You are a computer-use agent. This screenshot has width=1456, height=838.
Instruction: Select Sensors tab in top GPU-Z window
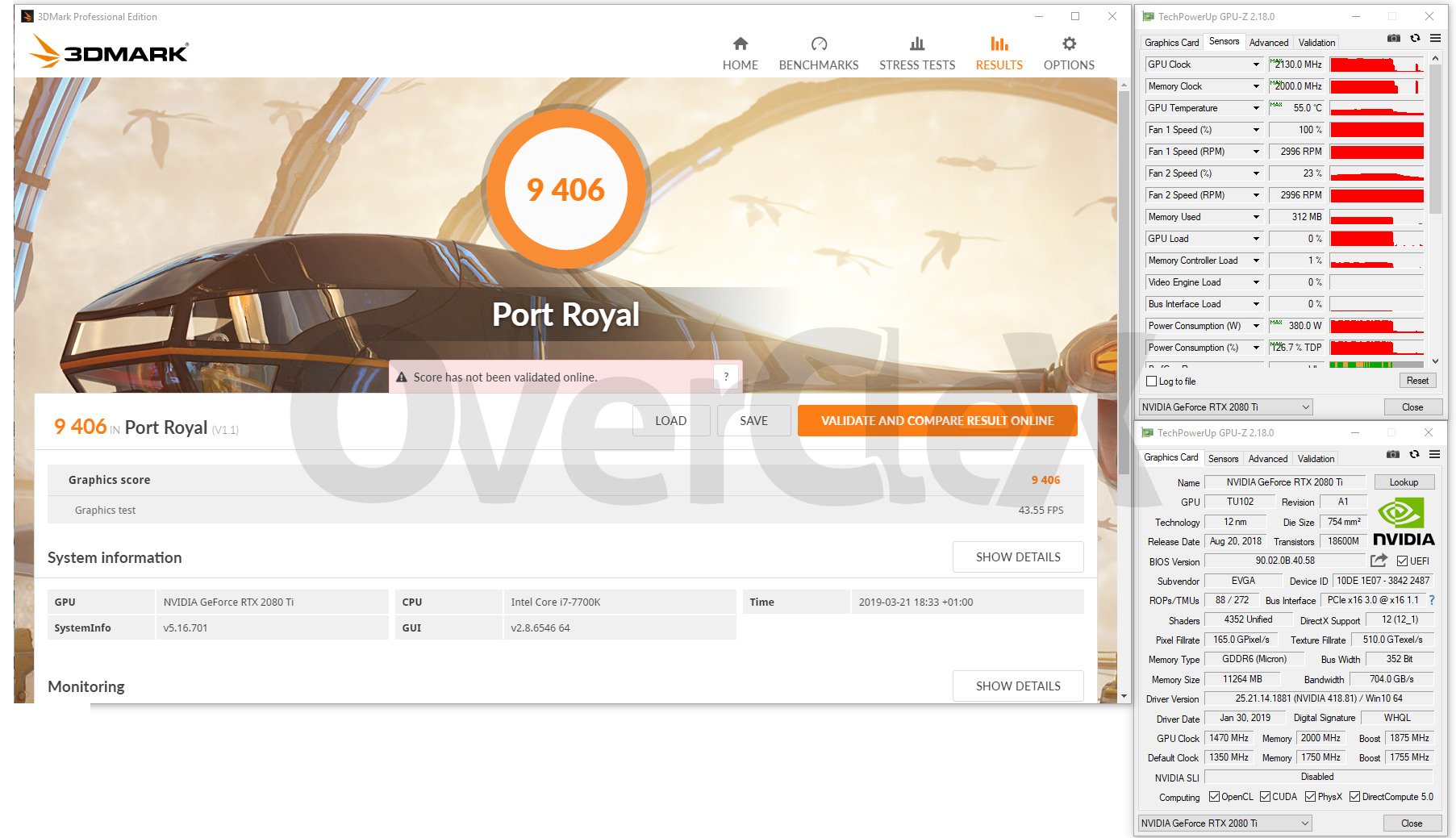tap(1224, 42)
